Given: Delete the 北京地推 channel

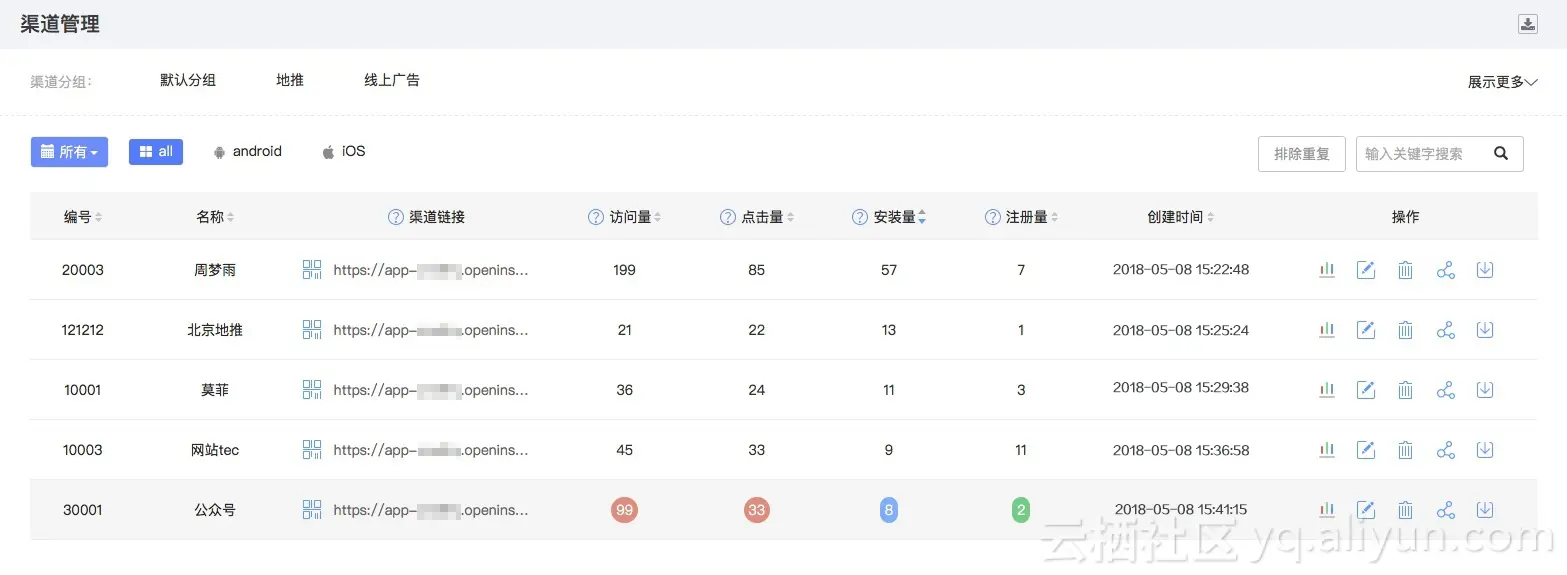Looking at the screenshot, I should [x=1405, y=330].
